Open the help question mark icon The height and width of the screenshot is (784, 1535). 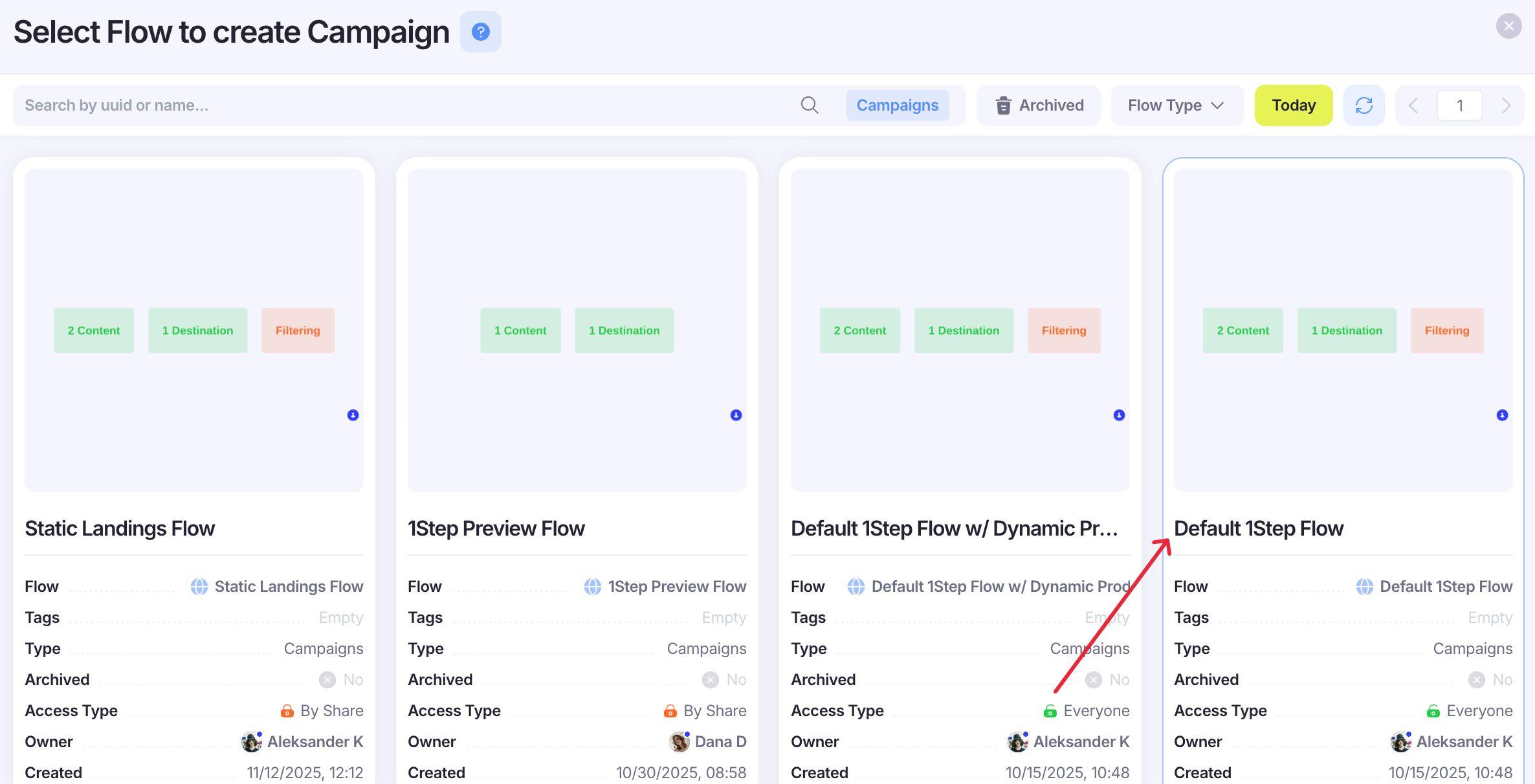click(480, 32)
